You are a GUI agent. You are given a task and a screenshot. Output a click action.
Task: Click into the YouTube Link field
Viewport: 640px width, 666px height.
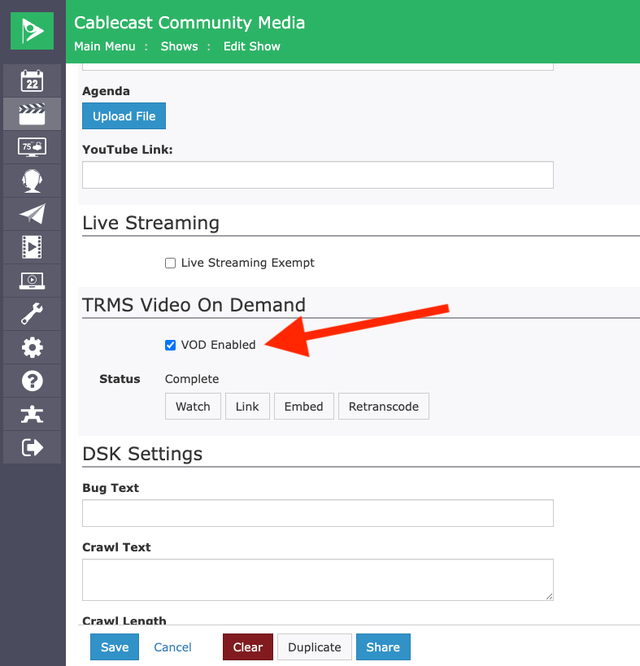point(318,175)
